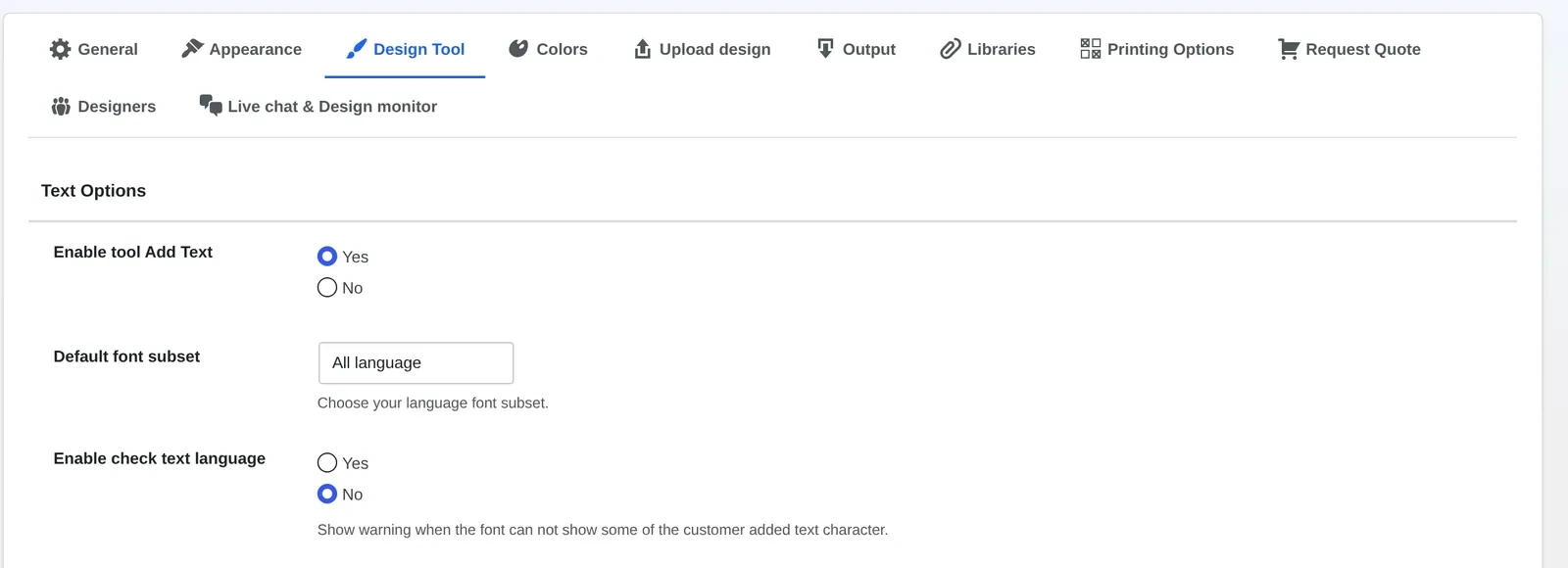Select Yes for Enable tool Add Text
The width and height of the screenshot is (1568, 568).
coord(327,257)
